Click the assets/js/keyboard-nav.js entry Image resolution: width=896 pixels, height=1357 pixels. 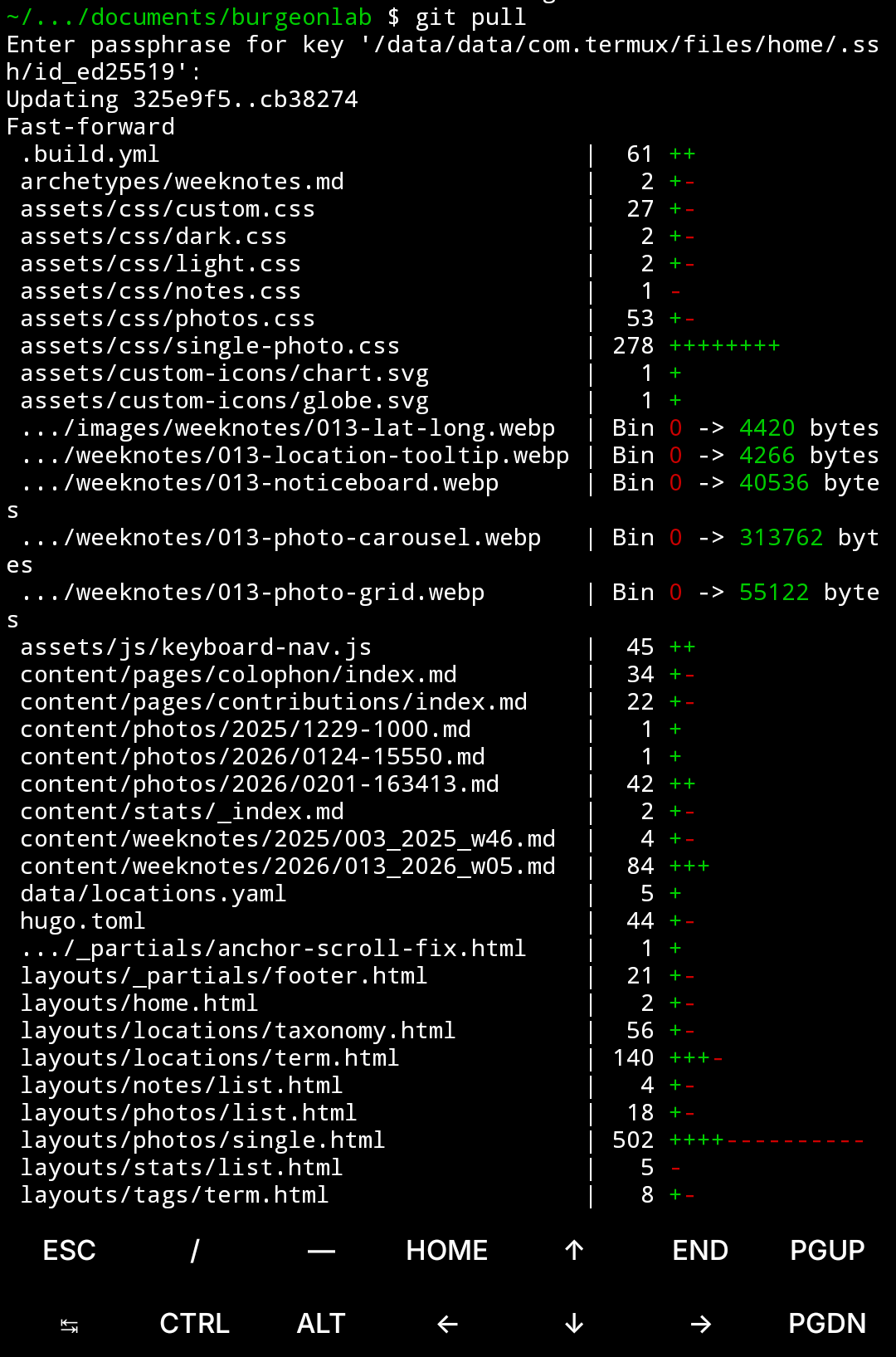196,647
